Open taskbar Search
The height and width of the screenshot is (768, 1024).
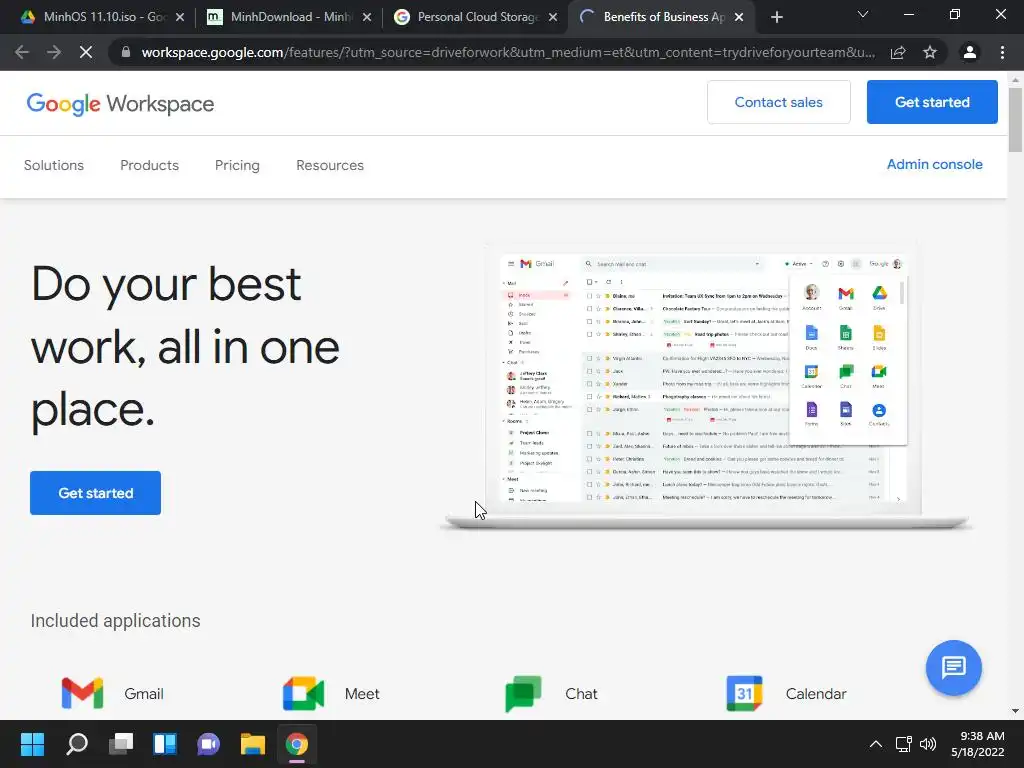coord(76,744)
